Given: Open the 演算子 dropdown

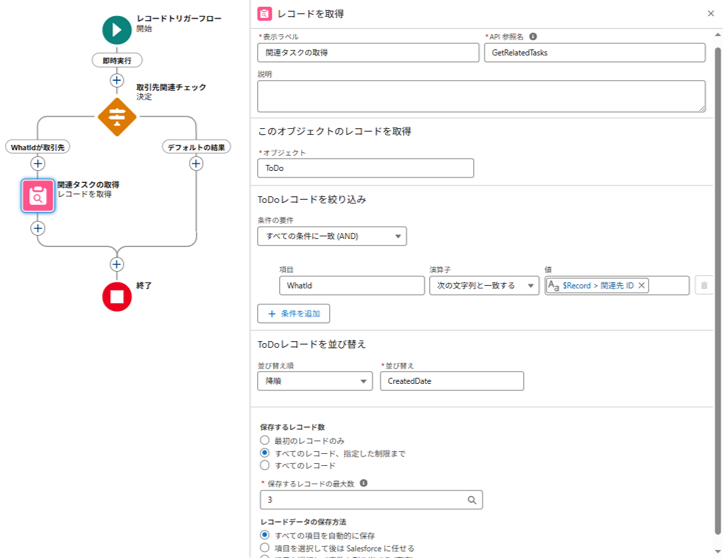Looking at the screenshot, I should coord(484,285).
